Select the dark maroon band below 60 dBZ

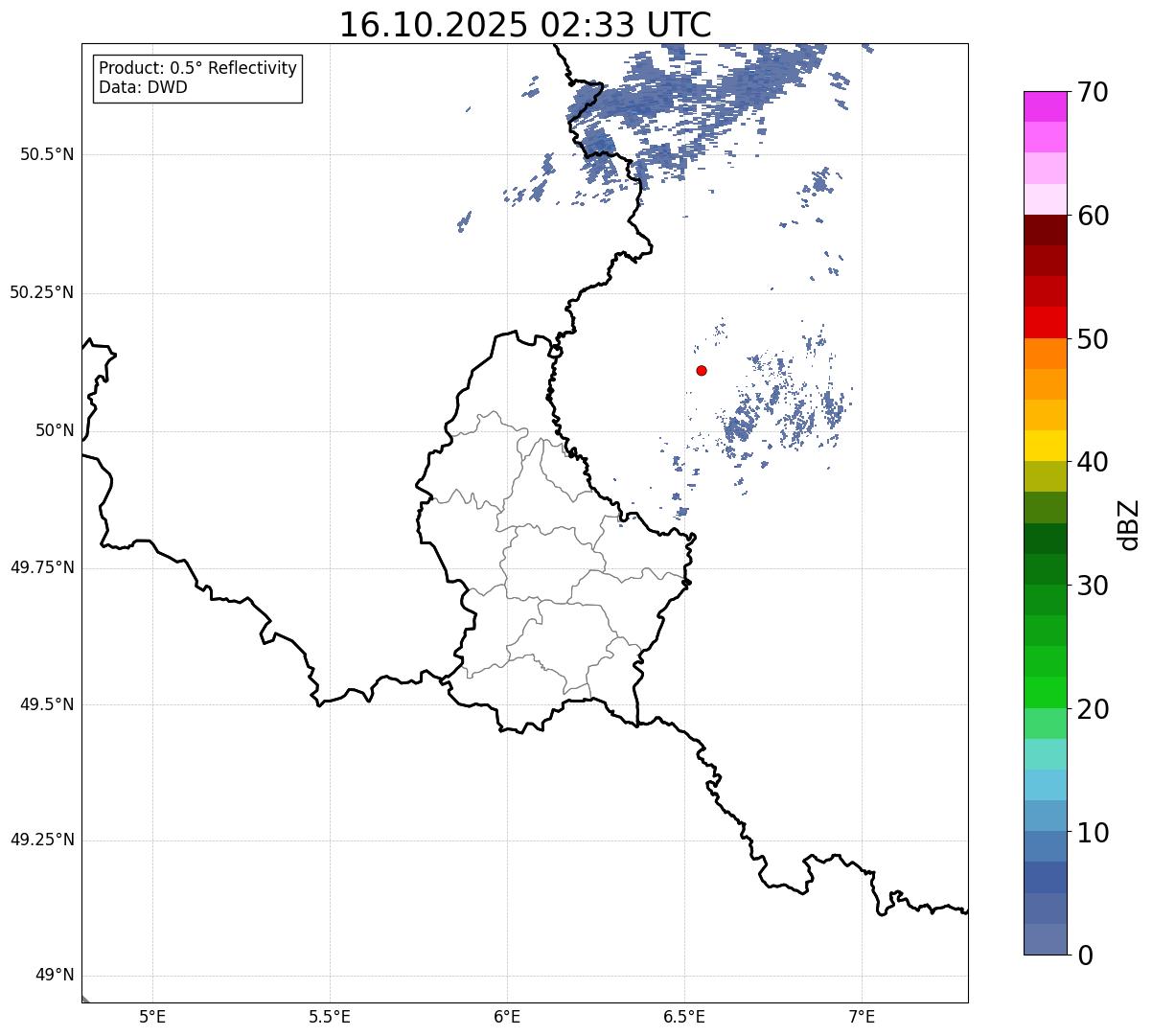(1047, 230)
